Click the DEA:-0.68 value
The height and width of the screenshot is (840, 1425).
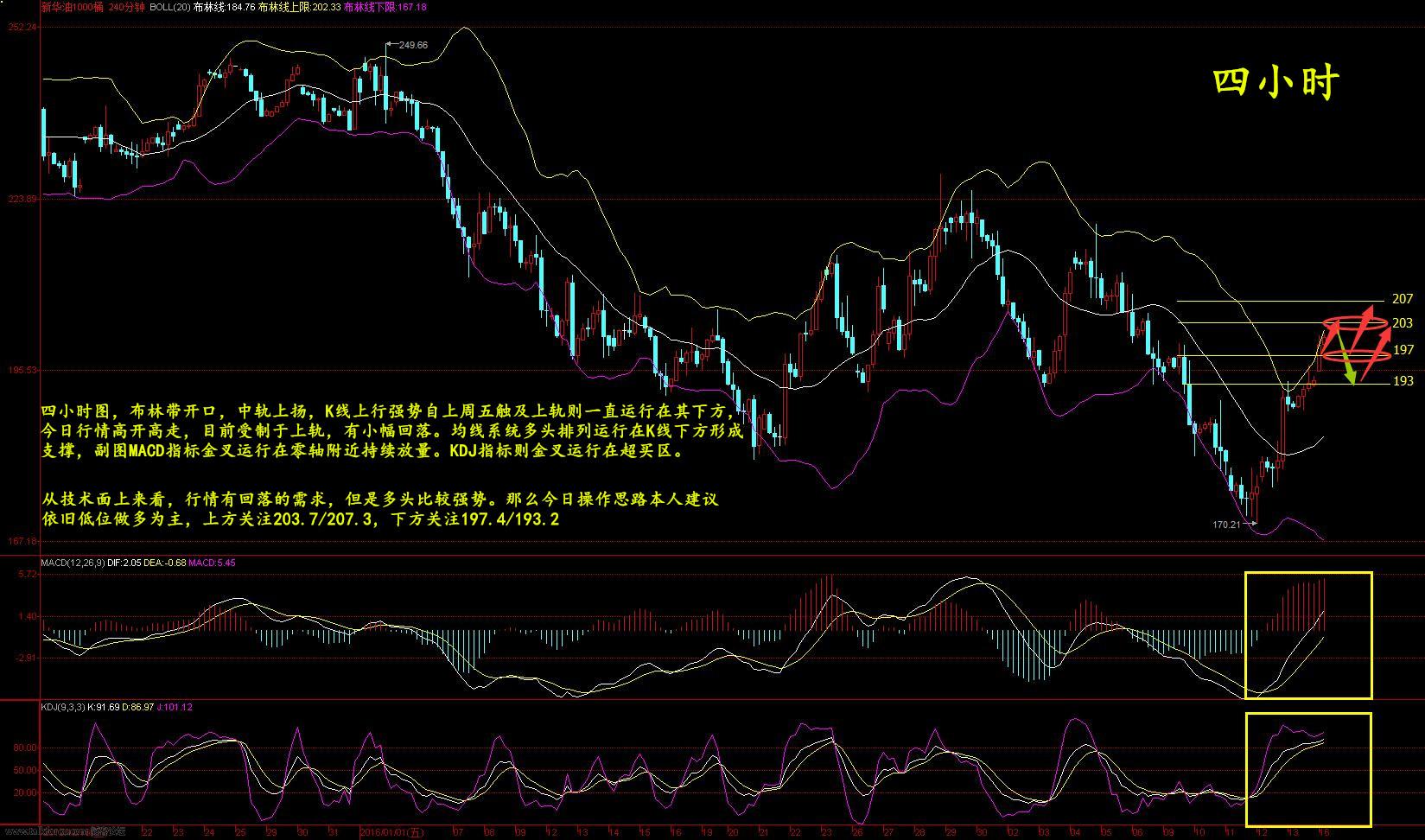167,563
